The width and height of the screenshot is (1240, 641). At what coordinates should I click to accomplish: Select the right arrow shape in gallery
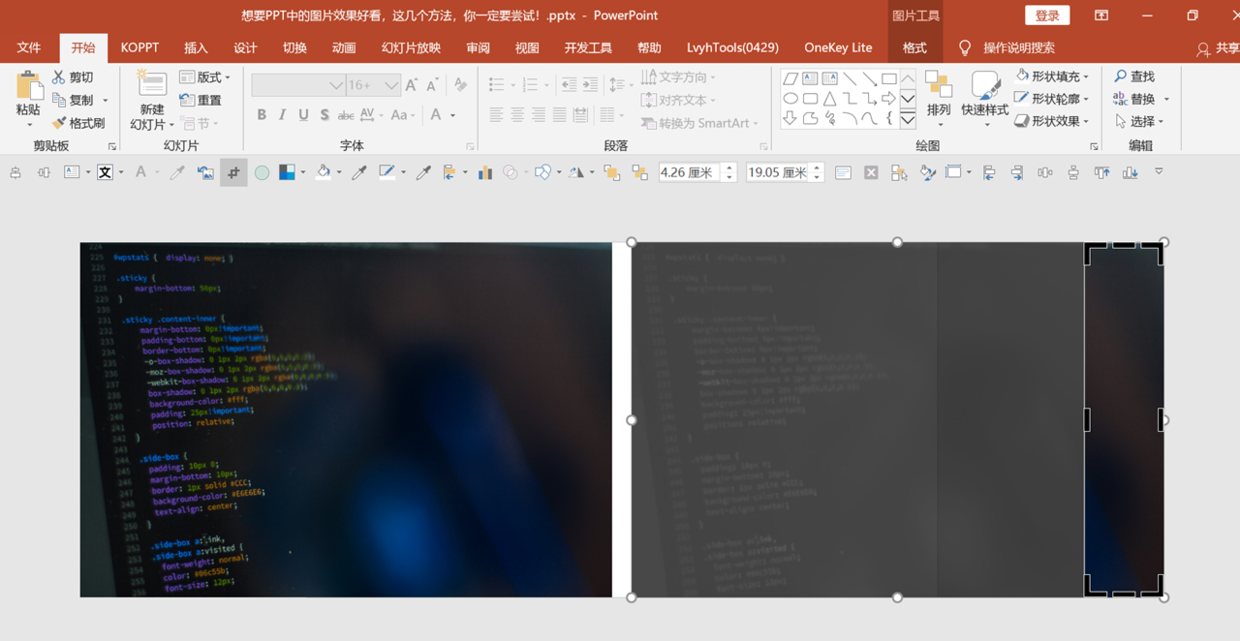pos(888,98)
